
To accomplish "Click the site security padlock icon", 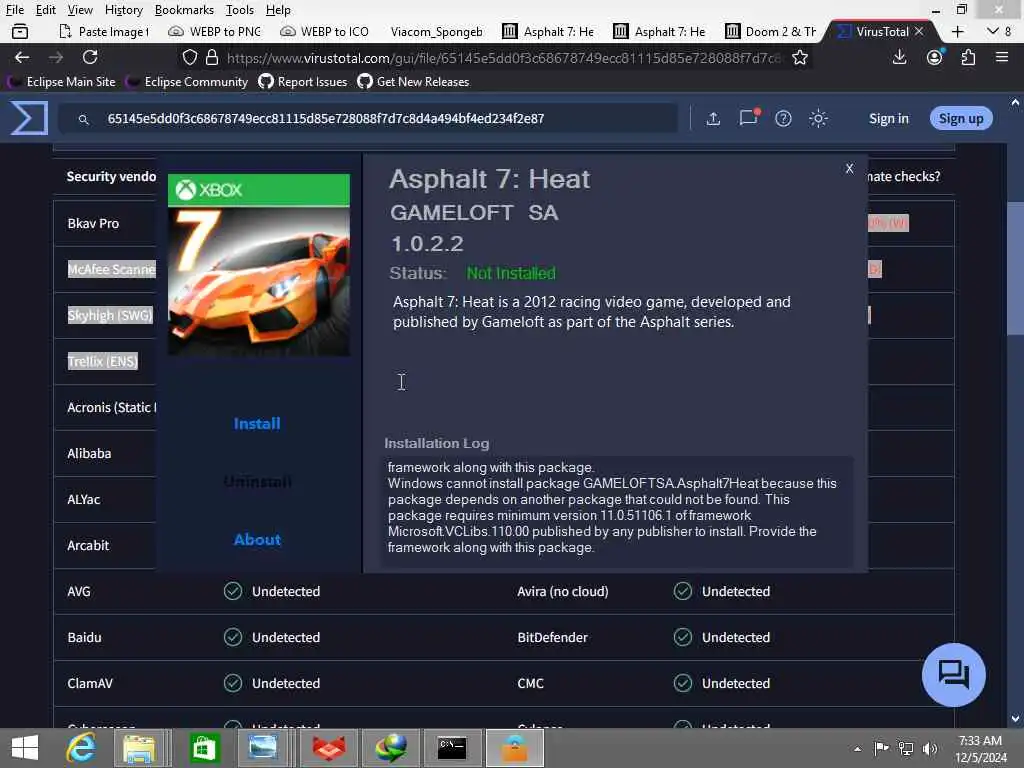I will [x=212, y=57].
